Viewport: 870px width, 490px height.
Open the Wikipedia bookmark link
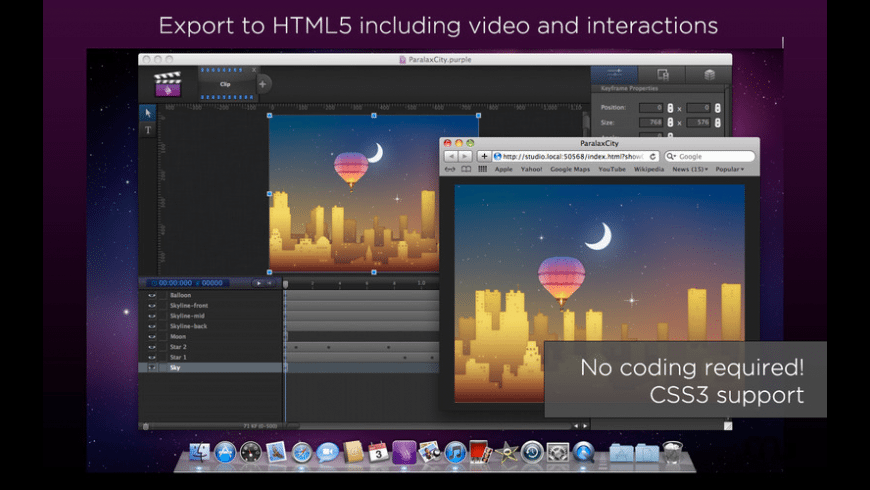(649, 170)
